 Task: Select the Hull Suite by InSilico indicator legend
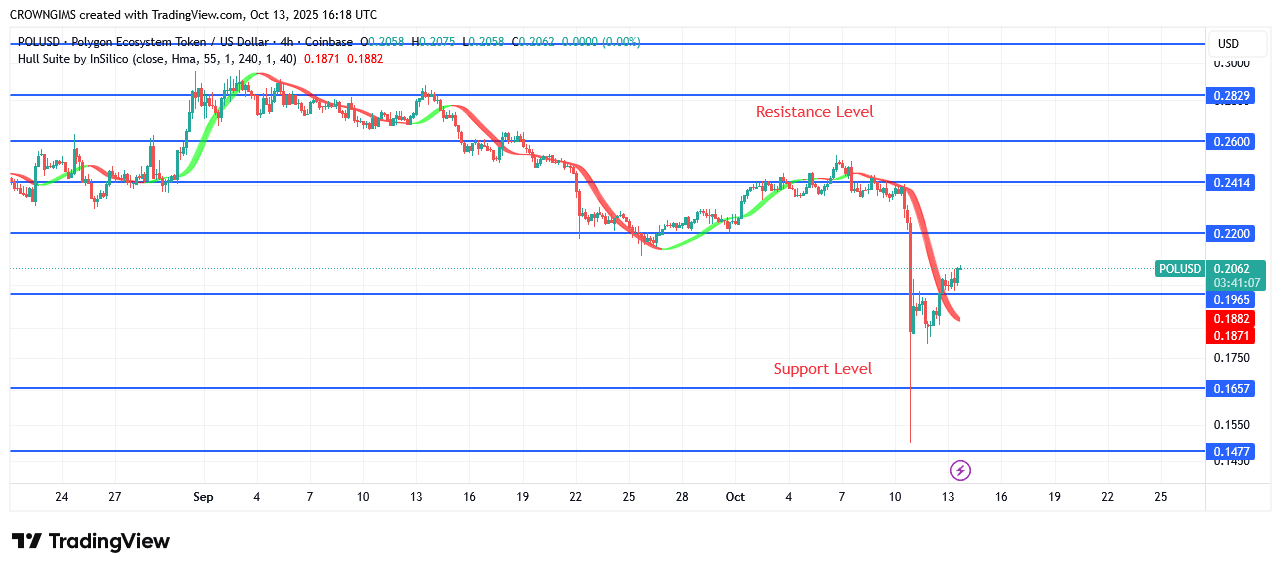[x=157, y=59]
